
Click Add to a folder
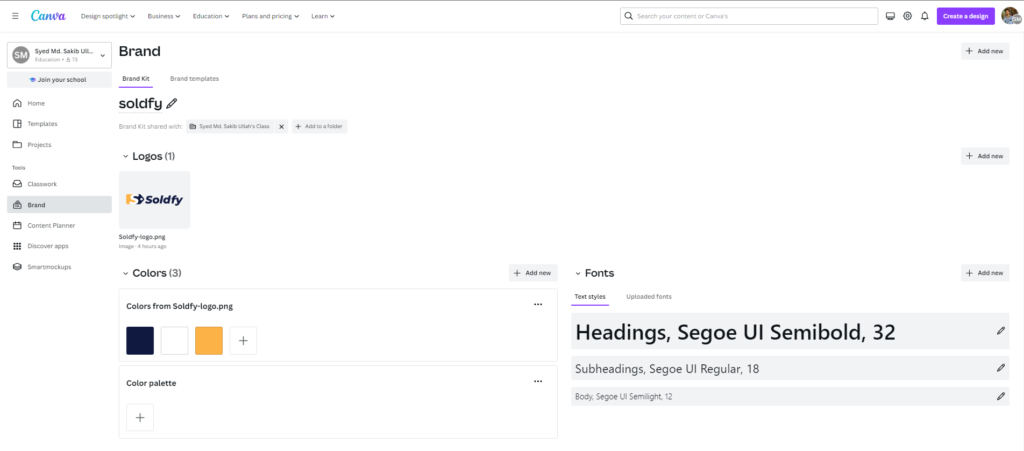coord(319,127)
